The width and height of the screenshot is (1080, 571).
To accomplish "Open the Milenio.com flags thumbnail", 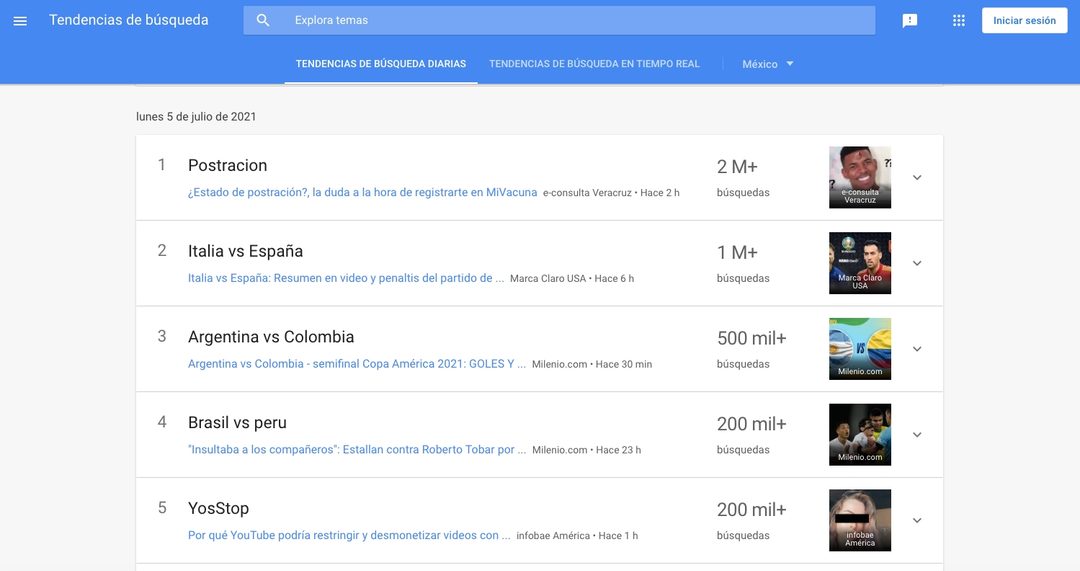I will click(860, 349).
